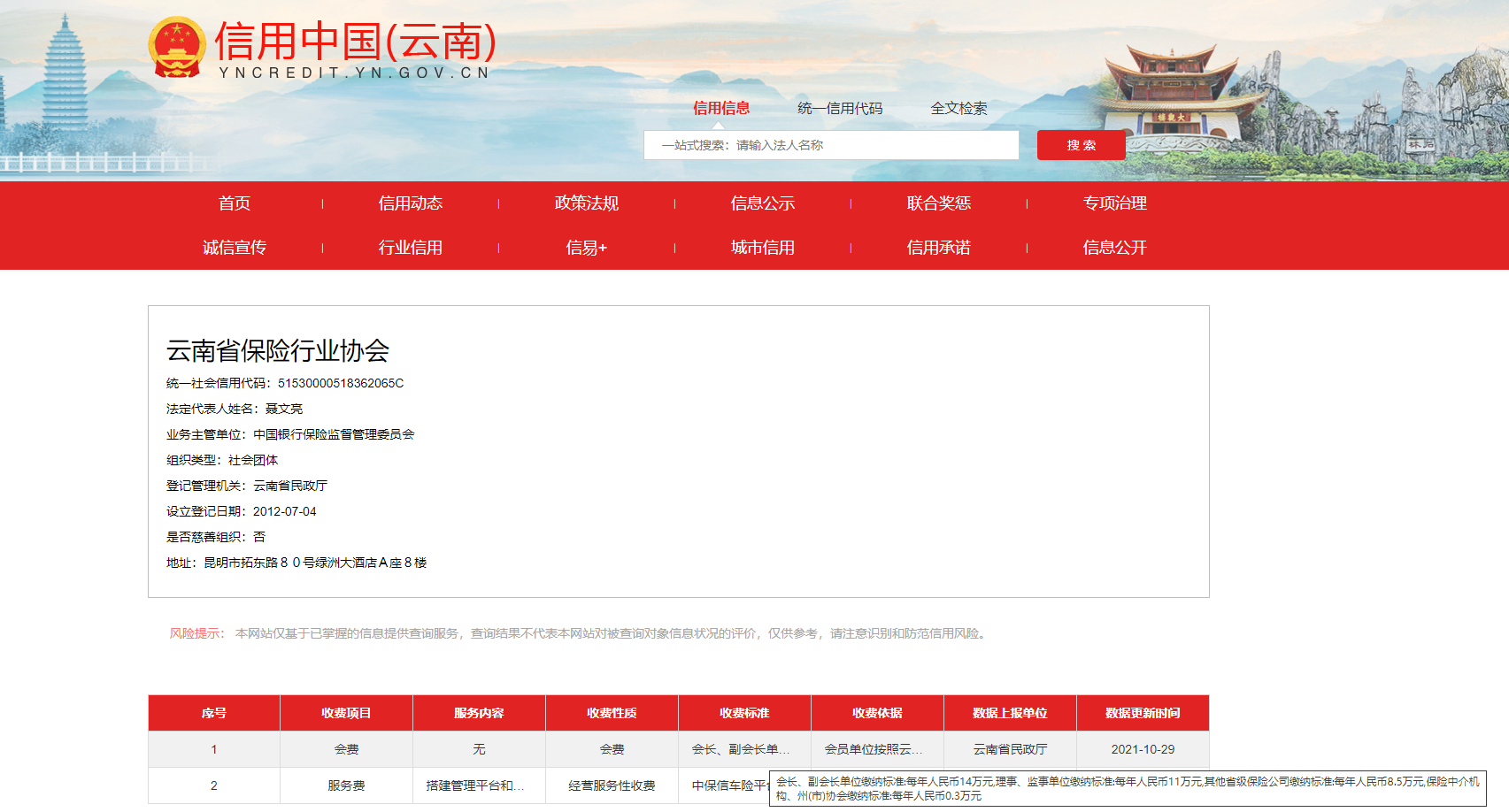Click the national emblem logo icon
This screenshot has width=1509, height=812.
click(177, 47)
